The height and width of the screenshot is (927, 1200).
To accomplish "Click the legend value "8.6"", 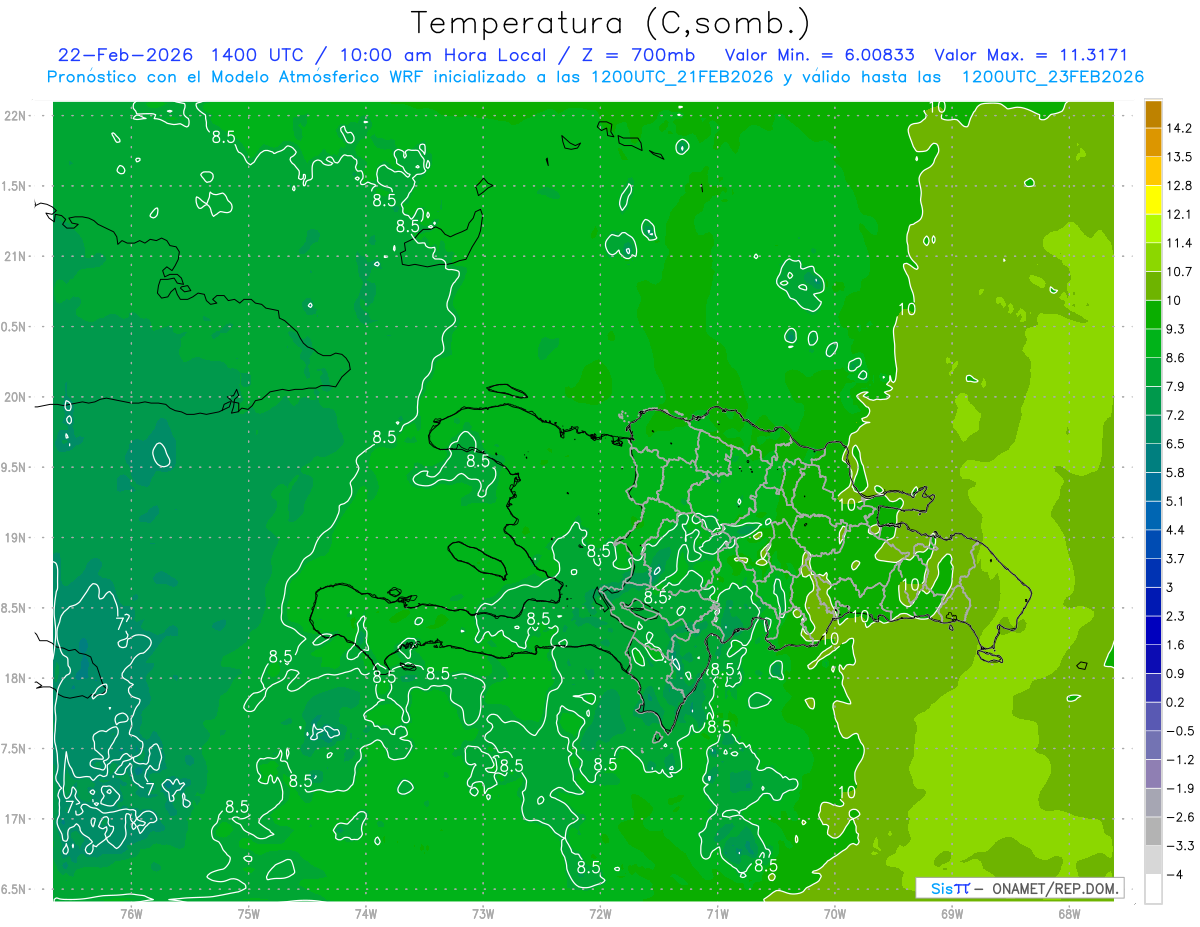I will [x=1176, y=358].
